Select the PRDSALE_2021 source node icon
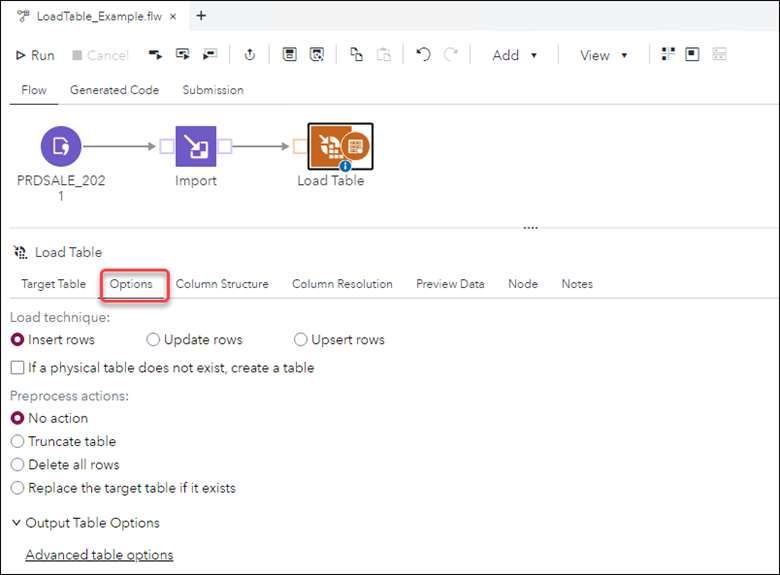Screen dimensions: 780x575 [x=61, y=147]
